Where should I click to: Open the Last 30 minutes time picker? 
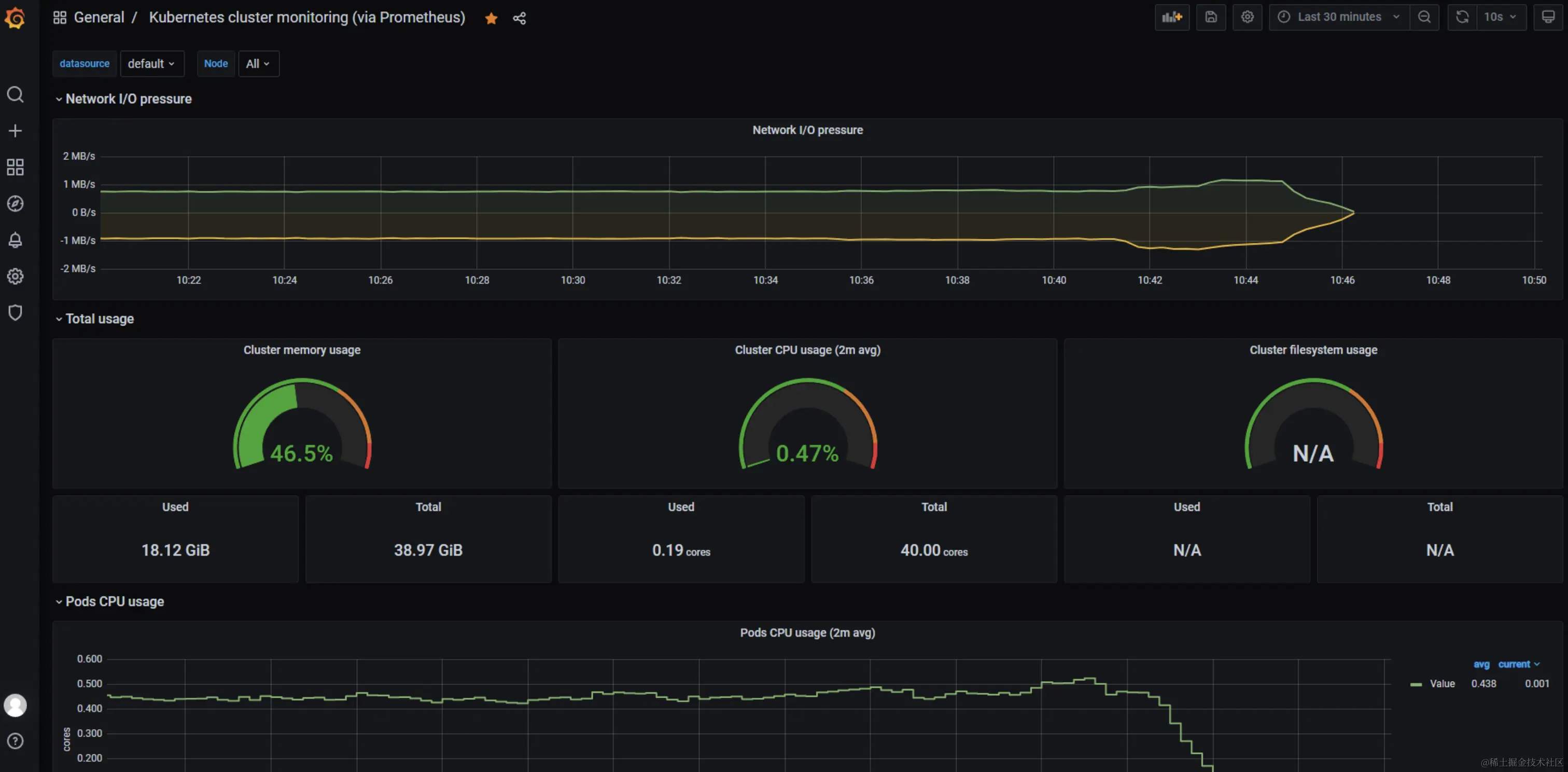click(x=1339, y=17)
